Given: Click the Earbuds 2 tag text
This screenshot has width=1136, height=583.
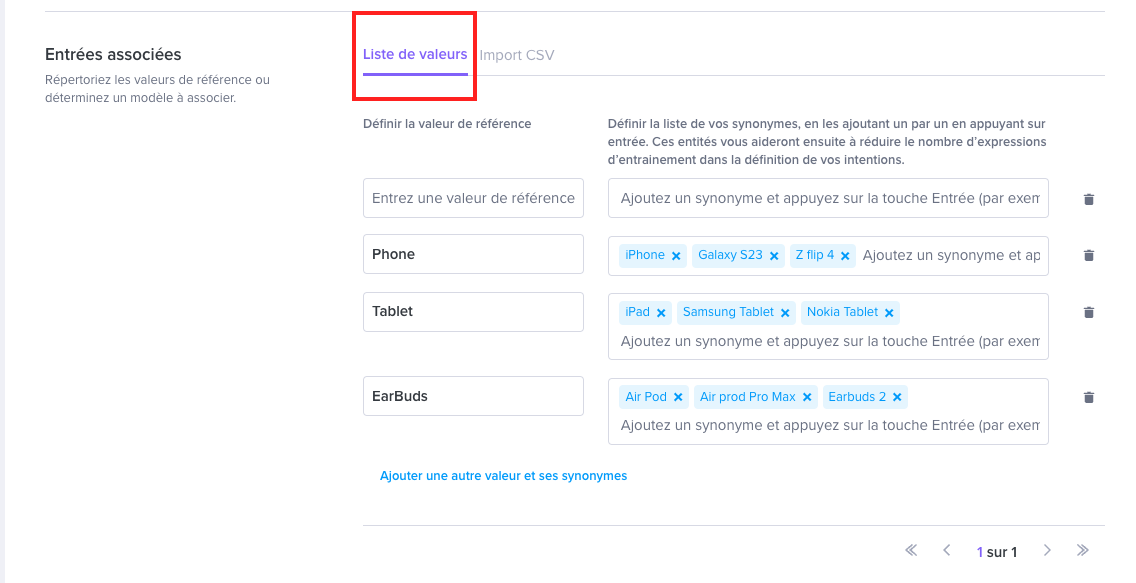Looking at the screenshot, I should (857, 397).
